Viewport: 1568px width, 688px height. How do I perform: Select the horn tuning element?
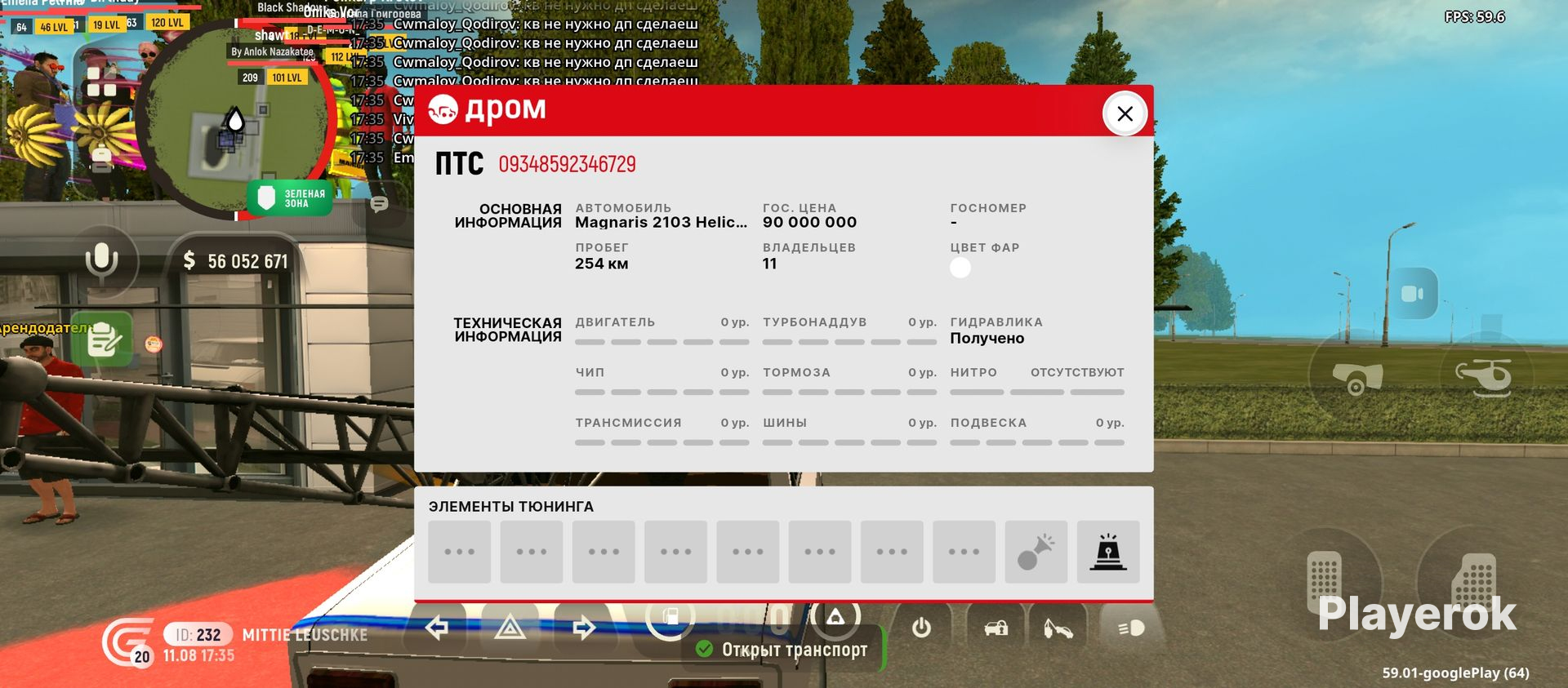1036,552
